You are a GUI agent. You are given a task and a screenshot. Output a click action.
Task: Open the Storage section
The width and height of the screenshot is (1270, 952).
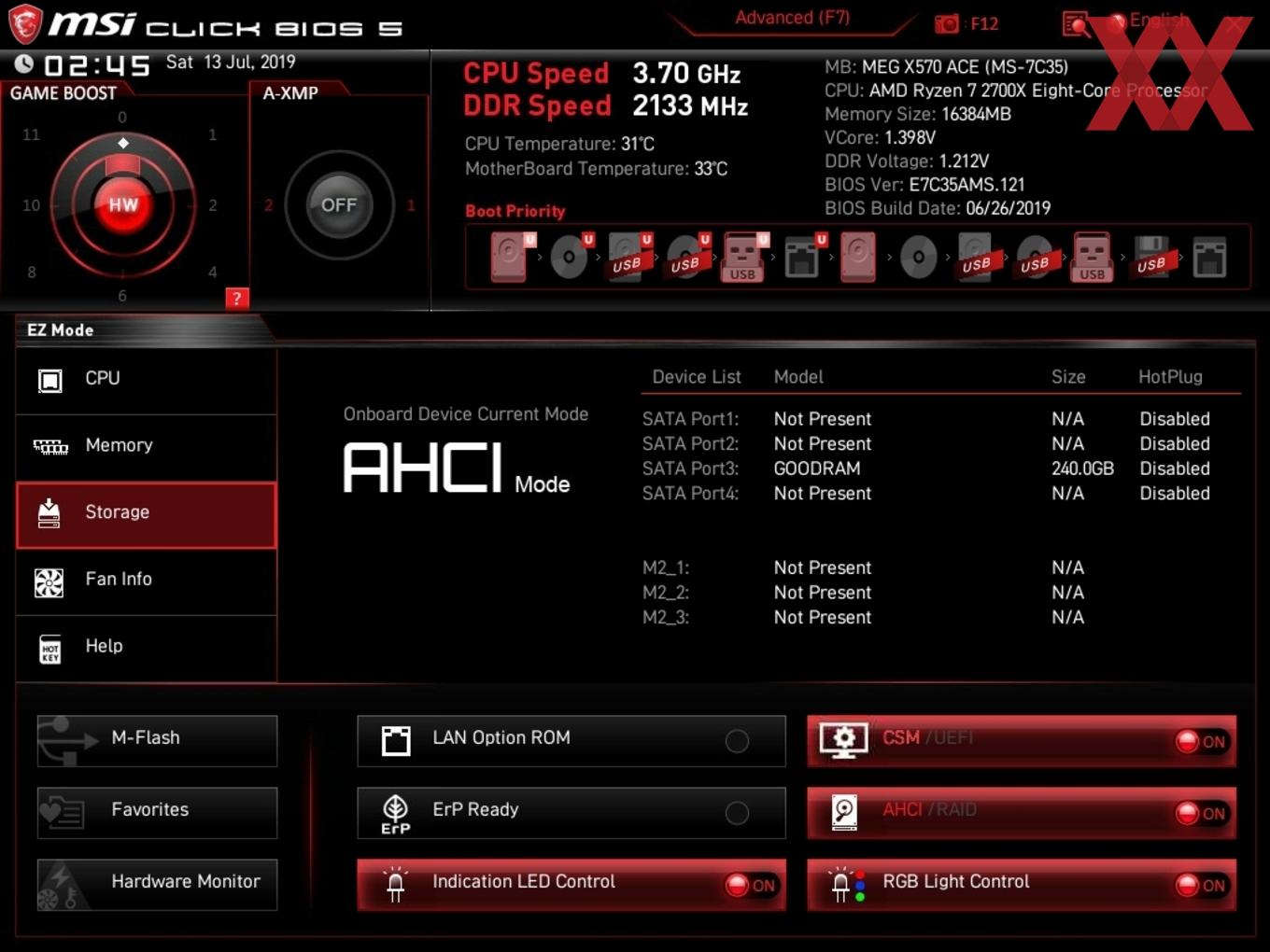pos(147,514)
